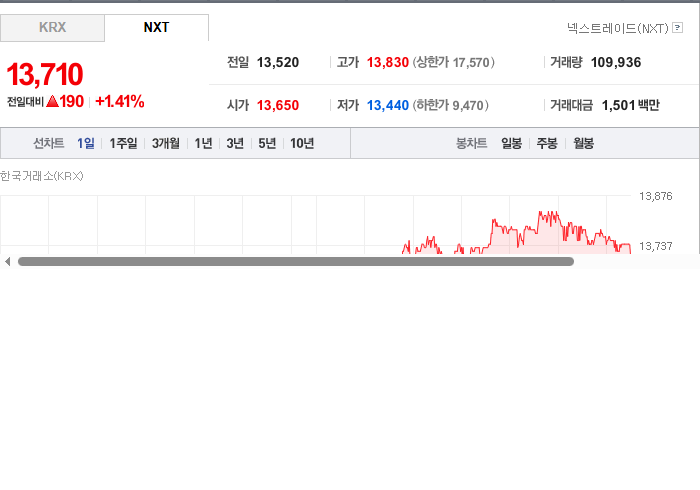
Task: Click the 거래량 value 109,936
Action: [616, 62]
